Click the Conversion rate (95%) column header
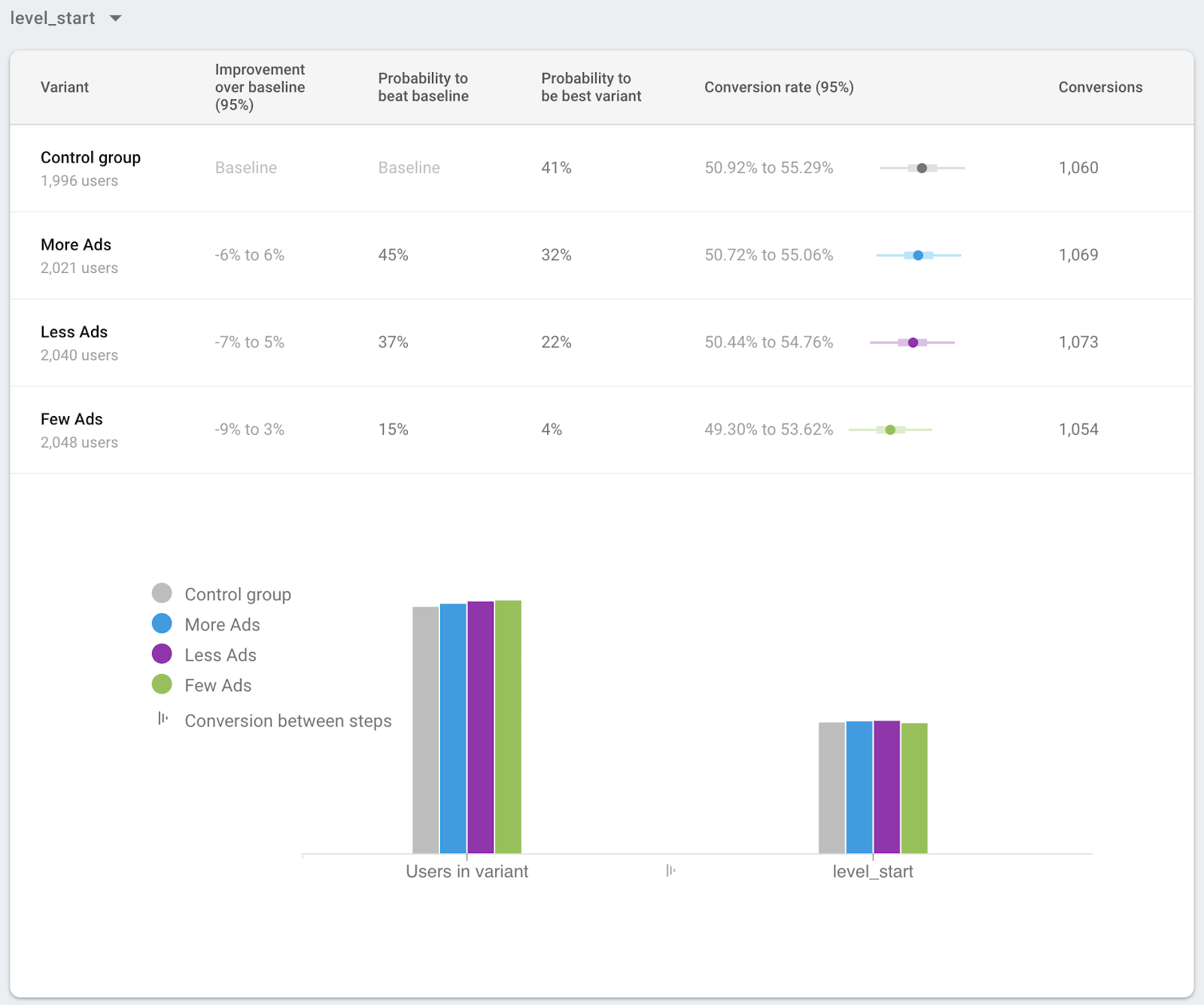This screenshot has width=1204, height=1005. (778, 87)
